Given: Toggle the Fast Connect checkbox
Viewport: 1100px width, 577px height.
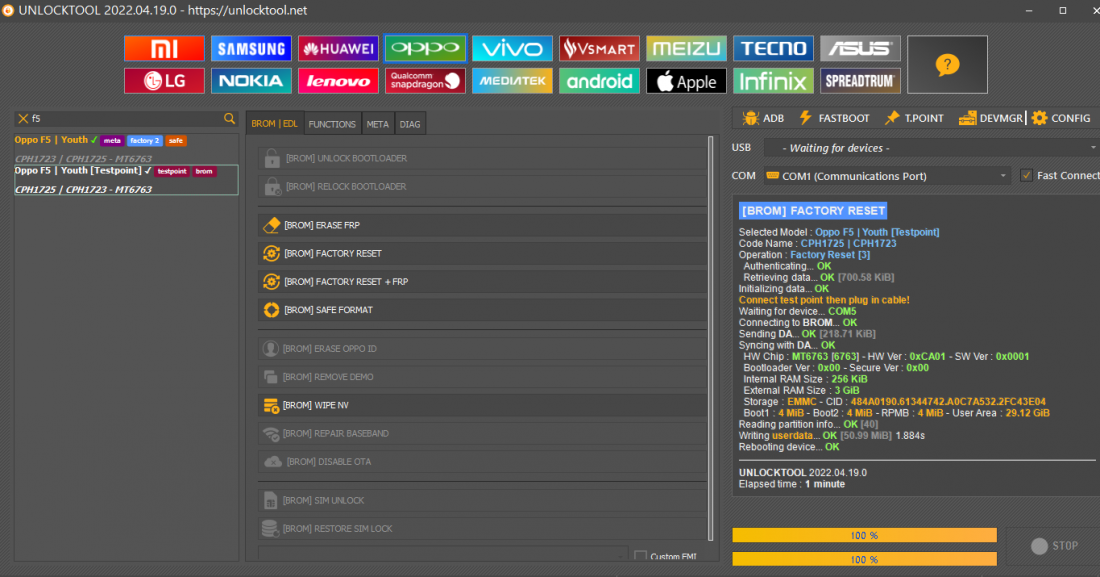Looking at the screenshot, I should click(1026, 175).
